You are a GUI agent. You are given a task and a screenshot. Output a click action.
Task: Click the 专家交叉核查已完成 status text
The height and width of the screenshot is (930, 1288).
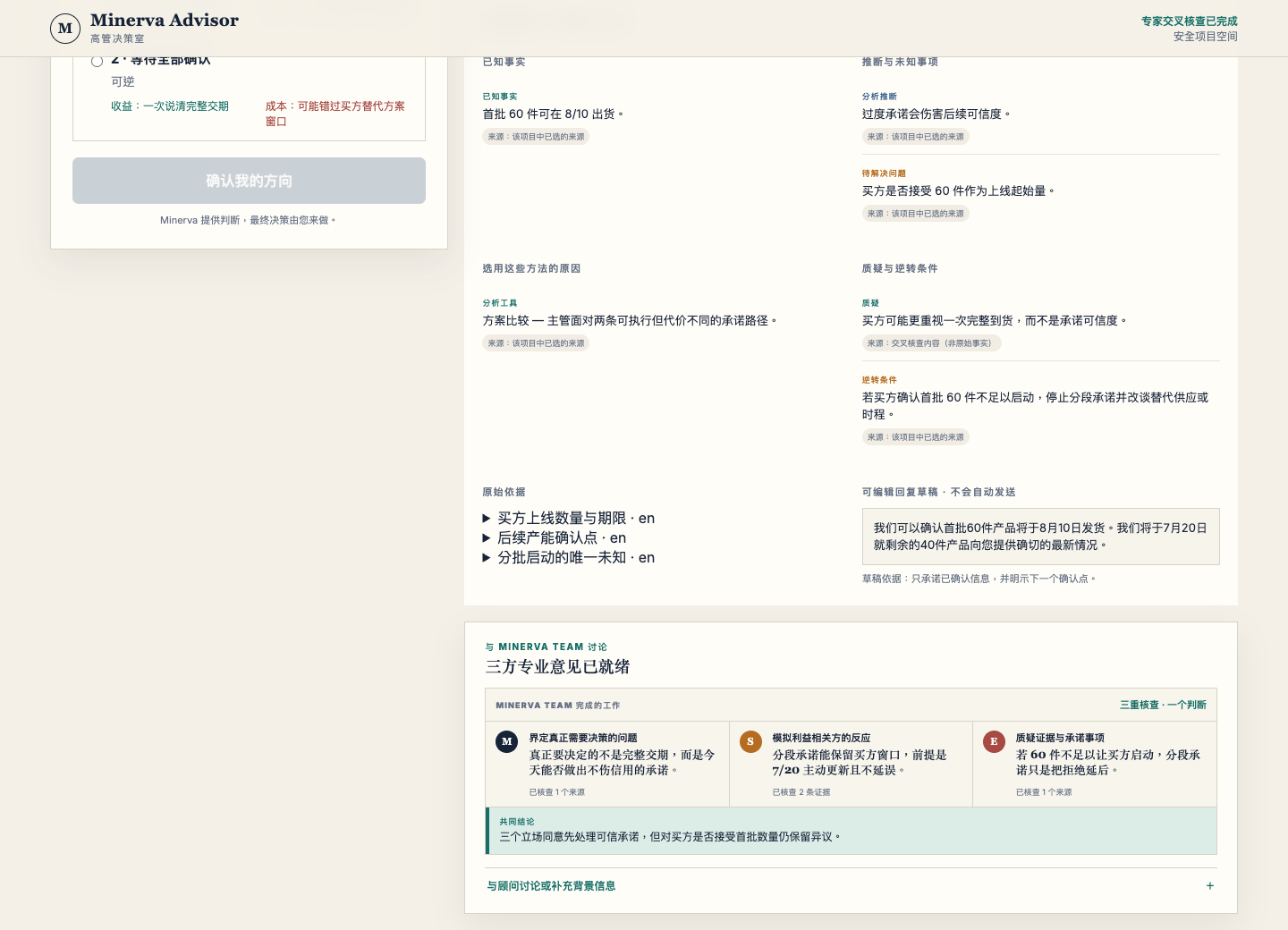click(1190, 21)
